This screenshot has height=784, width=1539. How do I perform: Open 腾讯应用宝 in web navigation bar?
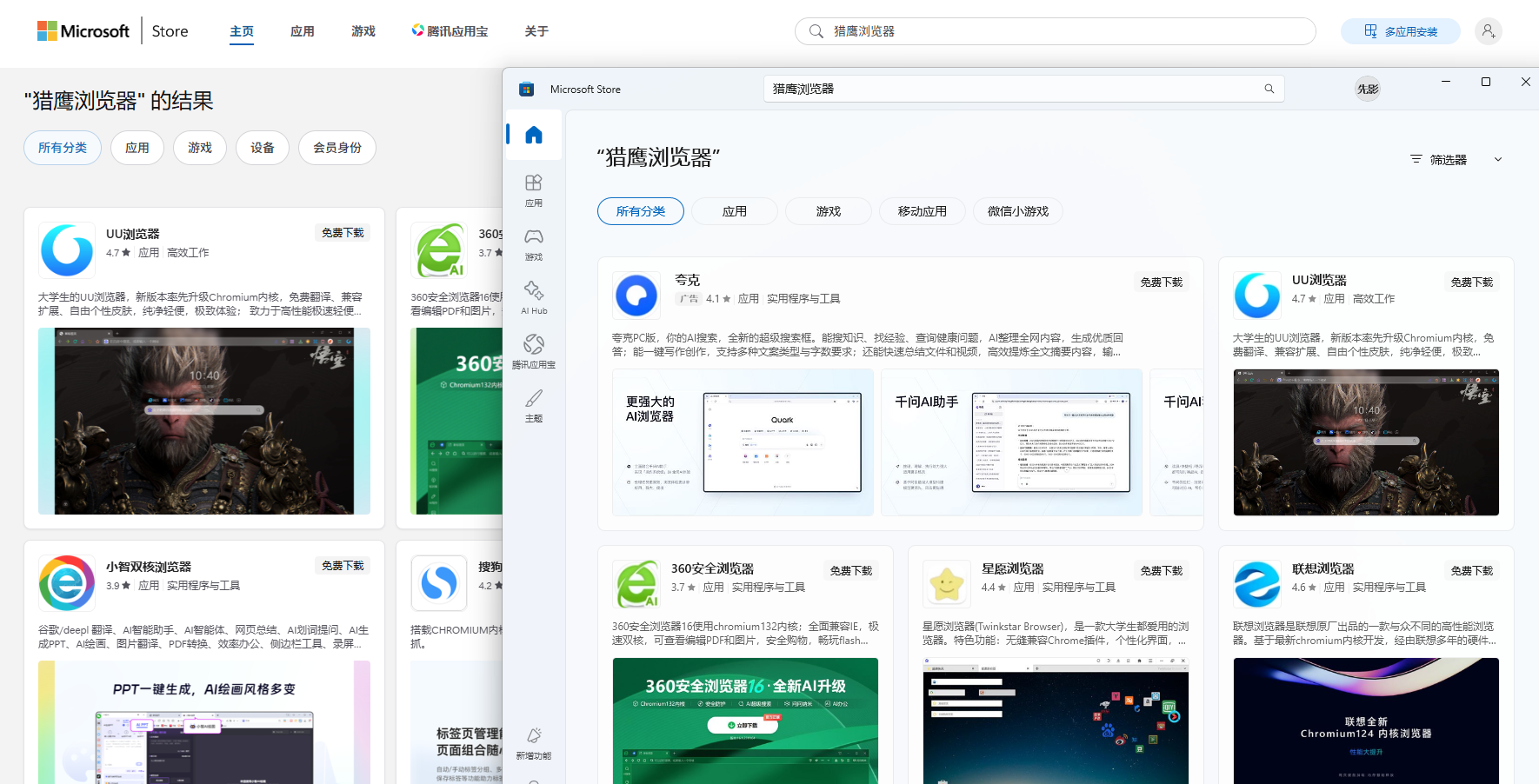pyautogui.click(x=450, y=31)
